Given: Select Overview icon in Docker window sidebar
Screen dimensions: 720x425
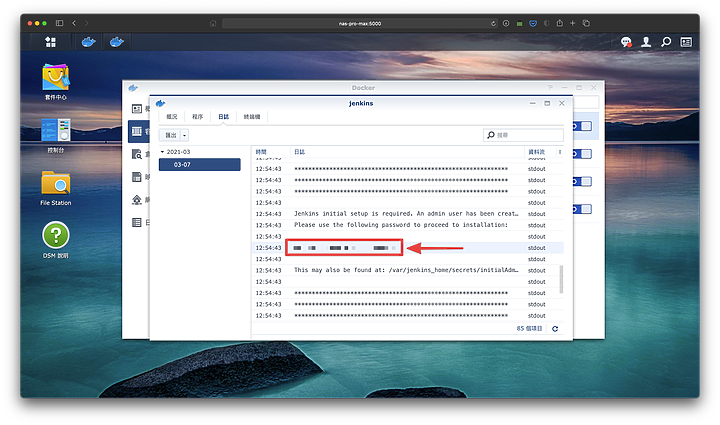Looking at the screenshot, I should coord(137,109).
